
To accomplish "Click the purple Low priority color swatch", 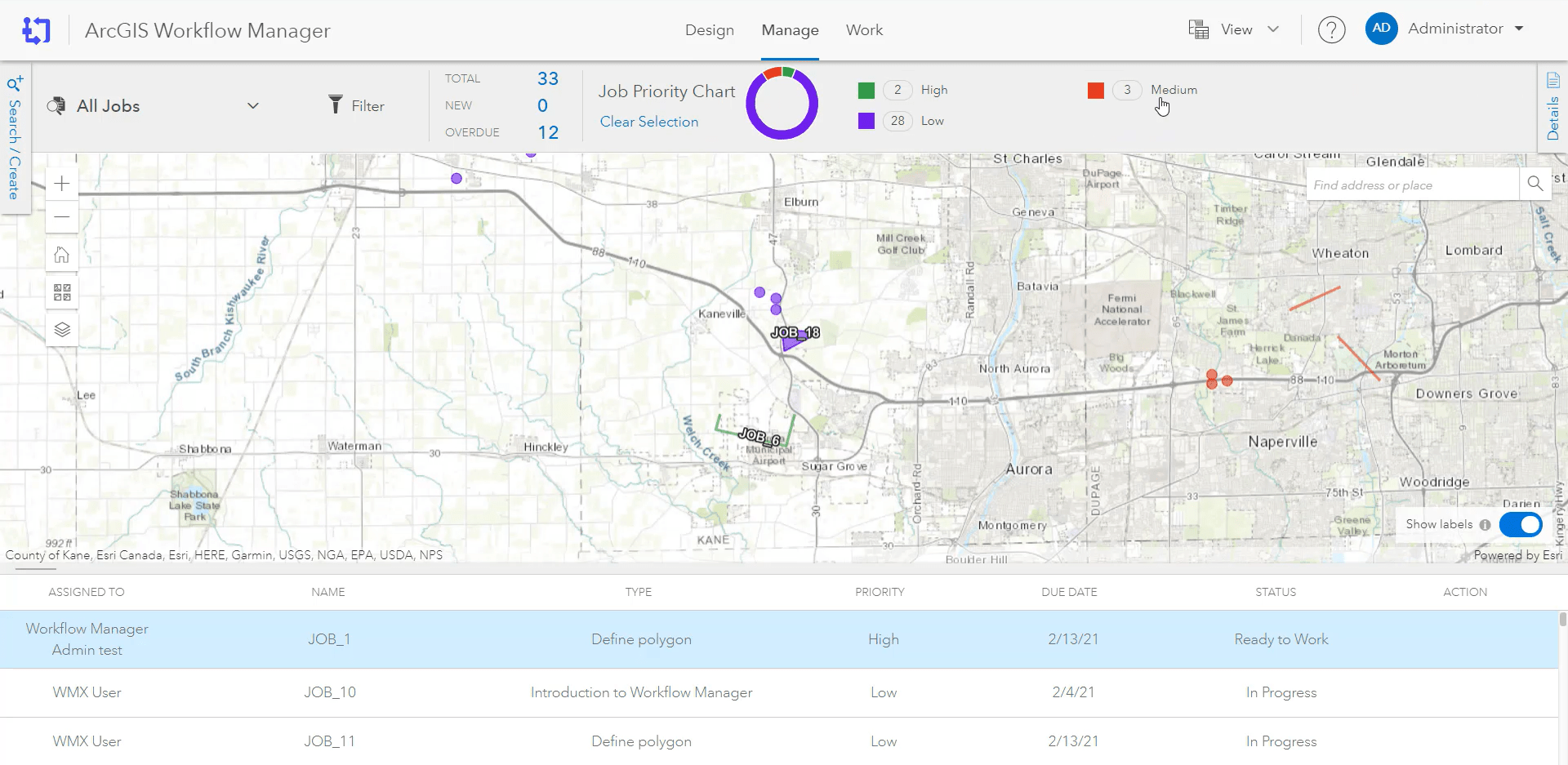I will 866,121.
